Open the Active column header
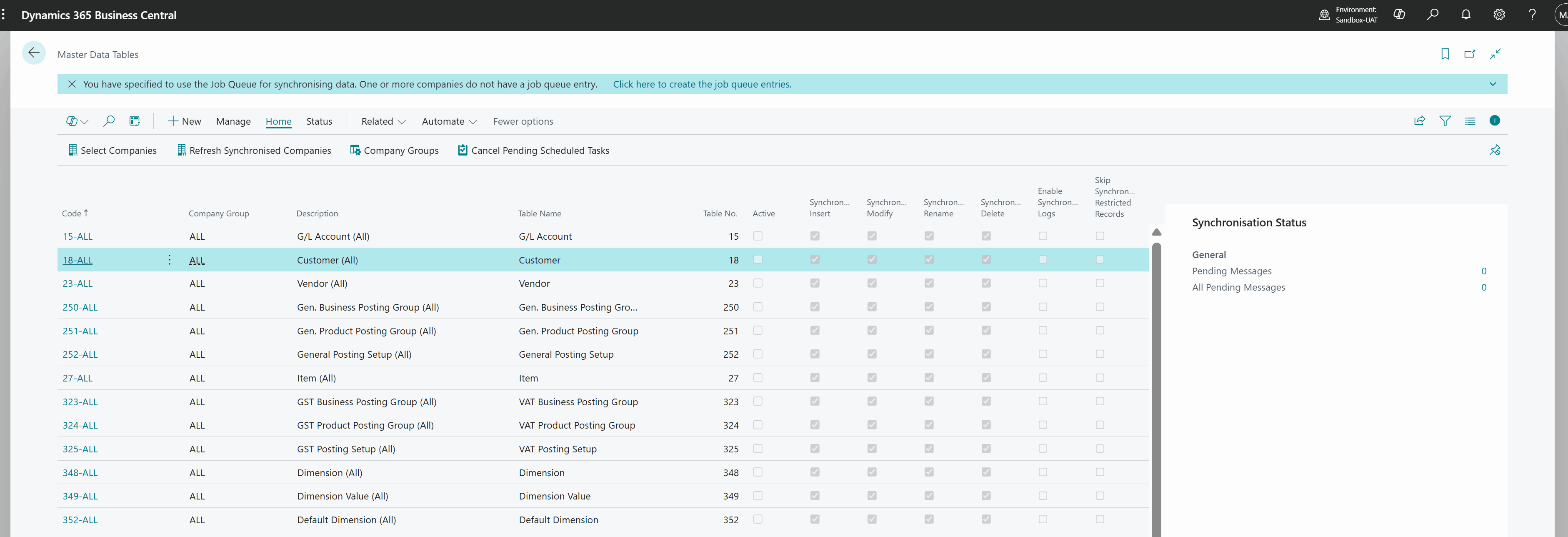The width and height of the screenshot is (1568, 537). click(x=763, y=214)
